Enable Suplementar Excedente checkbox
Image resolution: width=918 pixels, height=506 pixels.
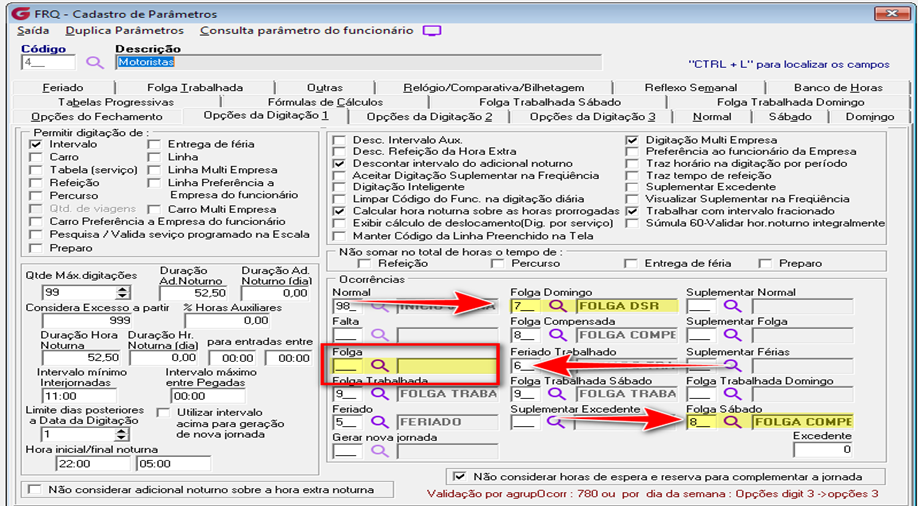pyautogui.click(x=632, y=187)
